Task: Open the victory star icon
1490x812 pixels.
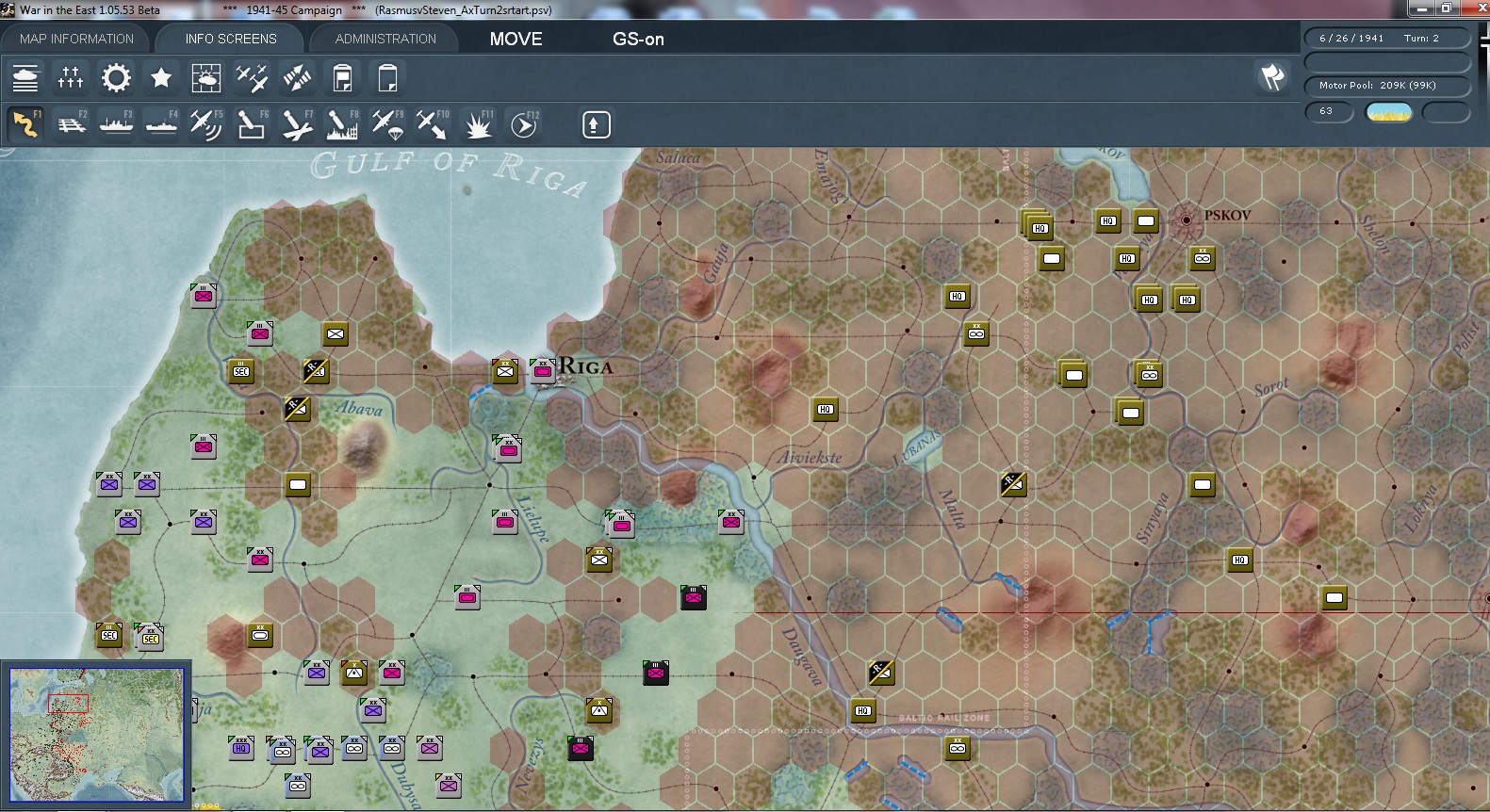Action: point(161,77)
